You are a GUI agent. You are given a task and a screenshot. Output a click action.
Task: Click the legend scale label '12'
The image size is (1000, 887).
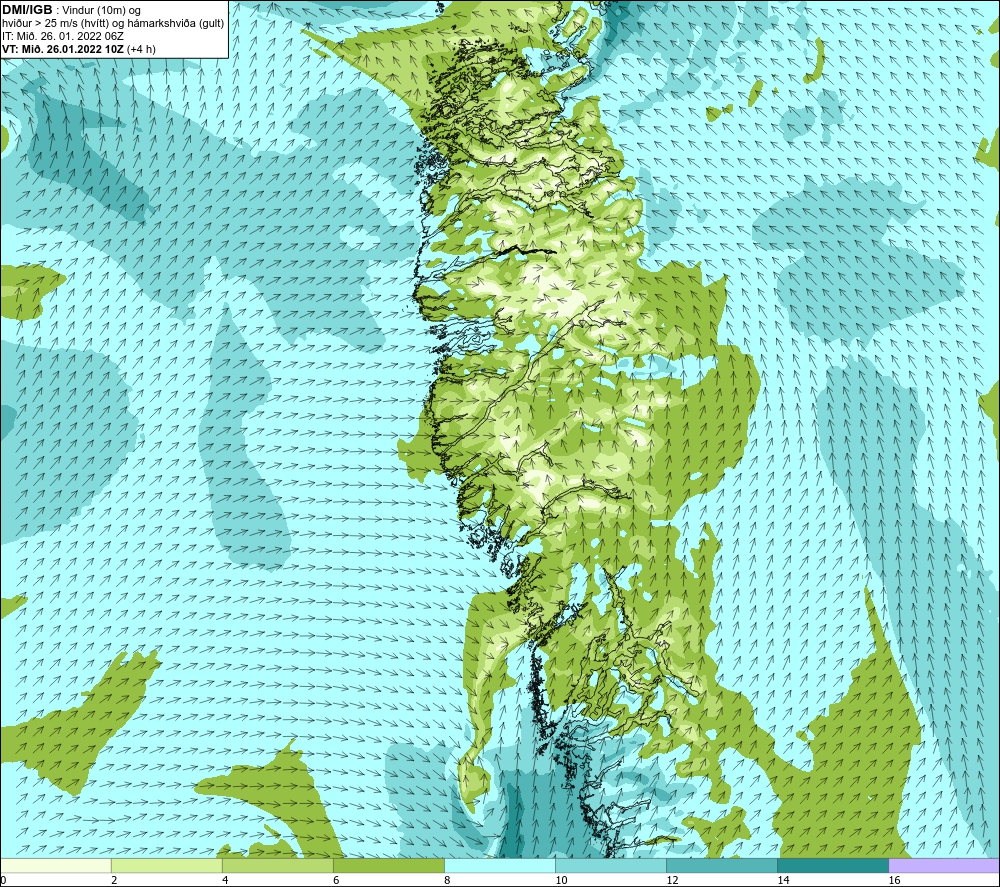[672, 880]
